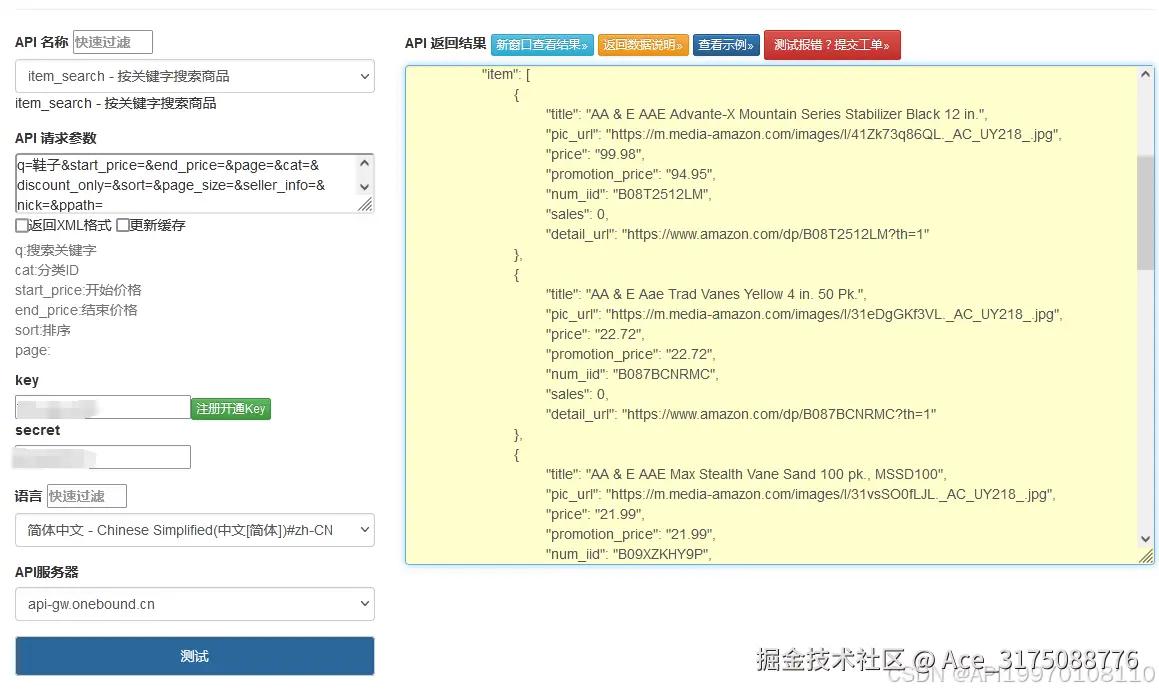
Task: Open the api-gw.onebound.cn server dropdown
Action: pyautogui.click(x=194, y=604)
